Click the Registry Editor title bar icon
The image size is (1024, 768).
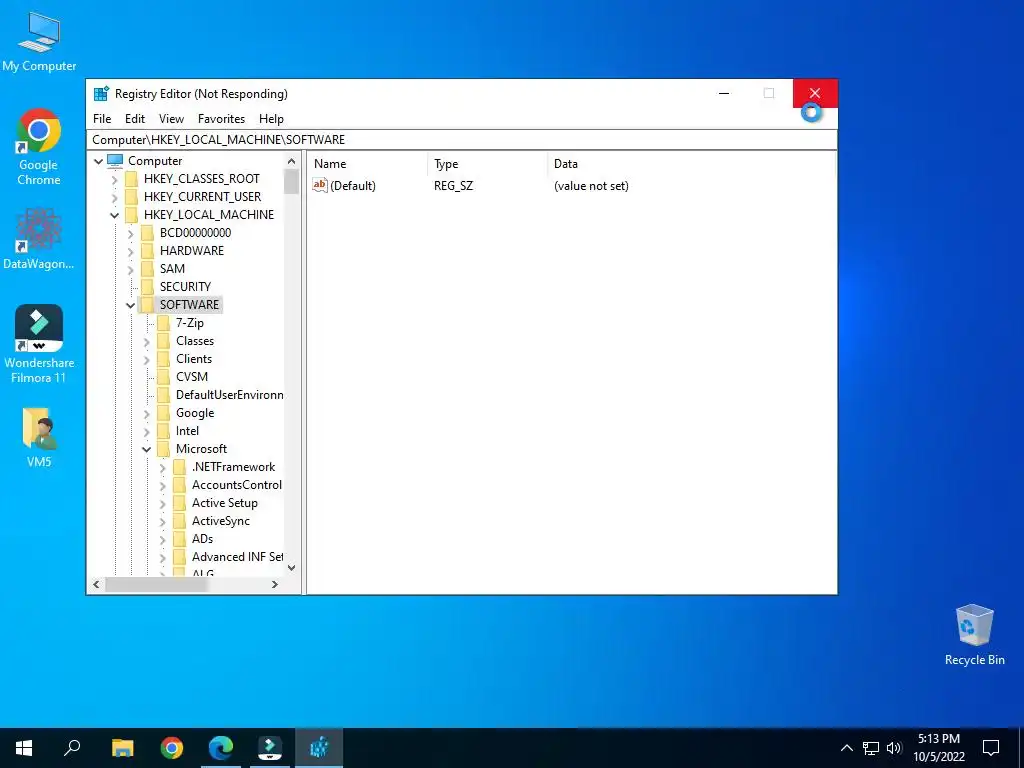click(101, 93)
